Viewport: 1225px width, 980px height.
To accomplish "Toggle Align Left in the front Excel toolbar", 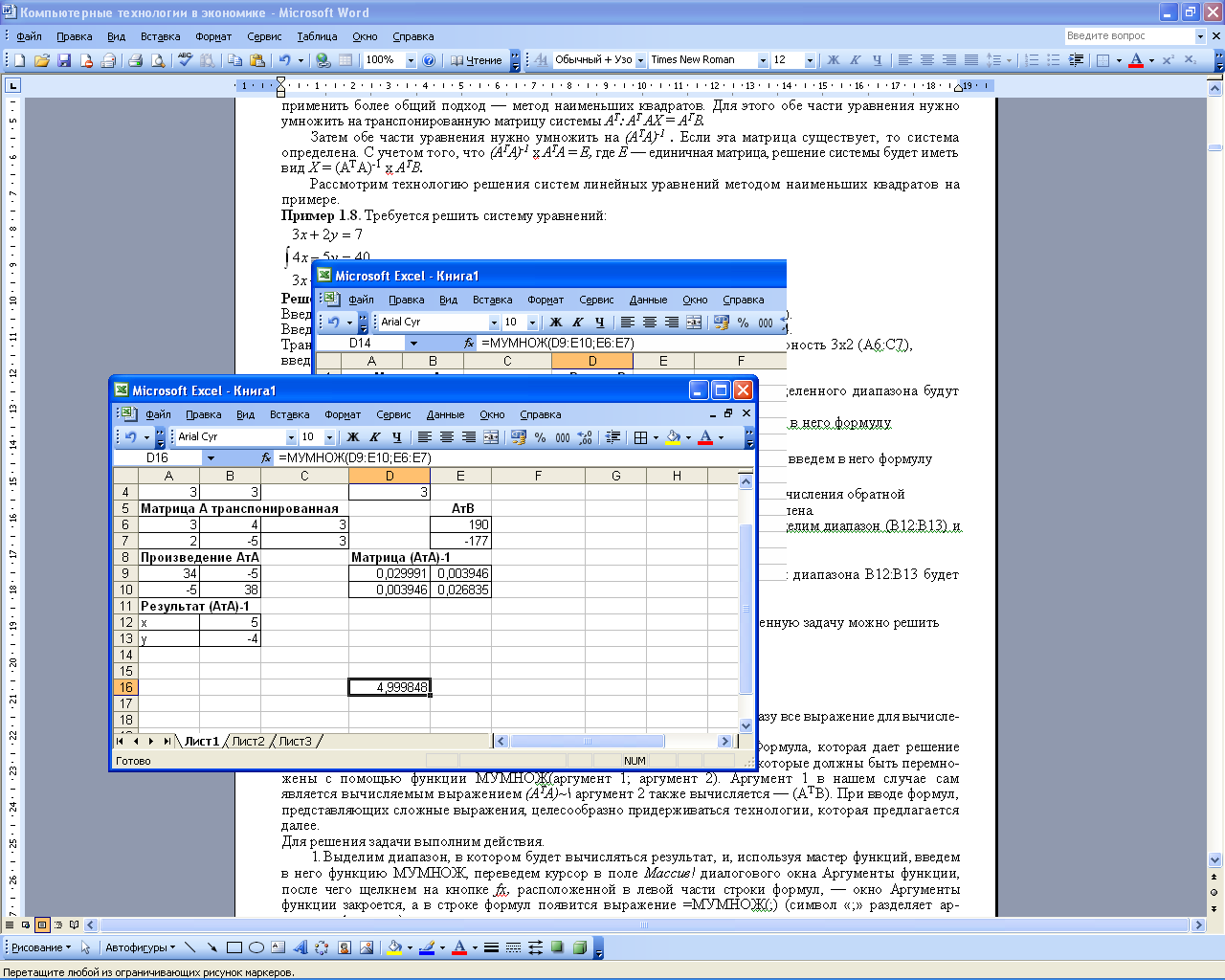I will click(x=425, y=437).
